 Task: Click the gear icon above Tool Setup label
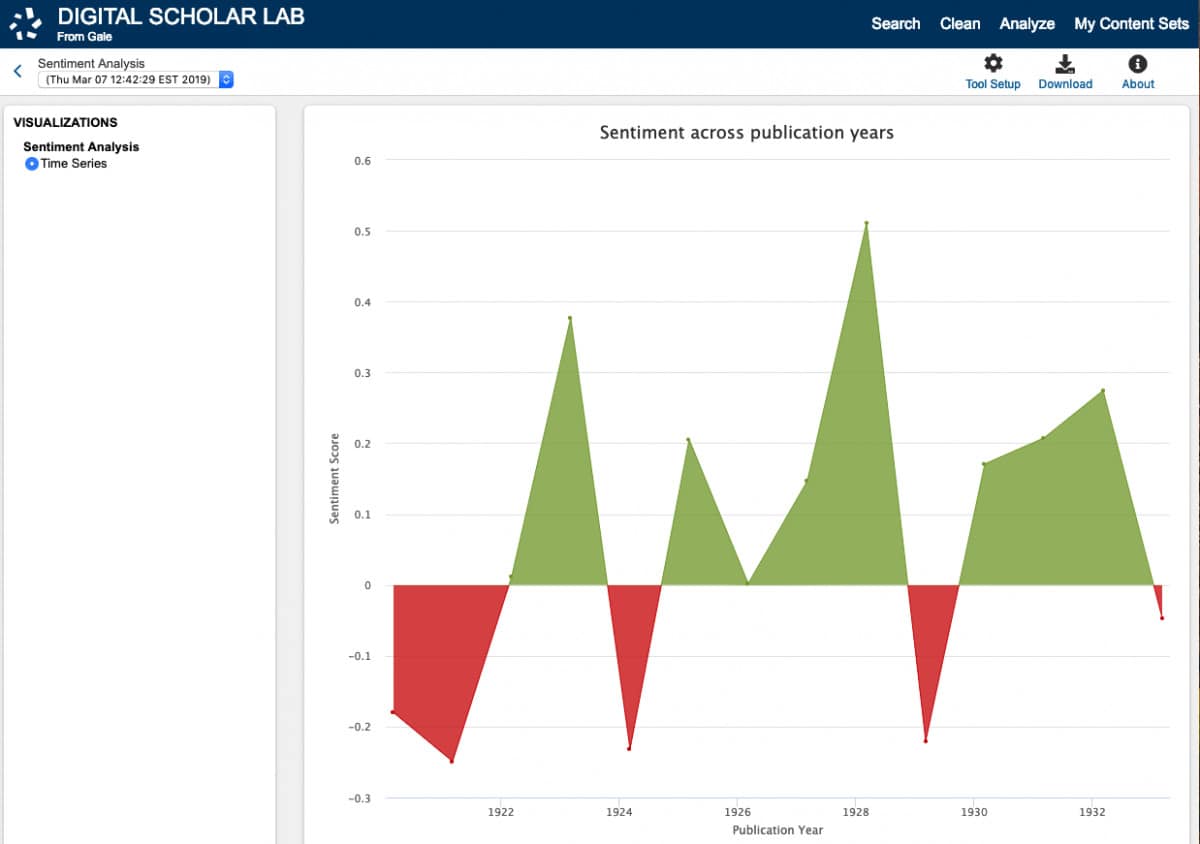click(993, 62)
